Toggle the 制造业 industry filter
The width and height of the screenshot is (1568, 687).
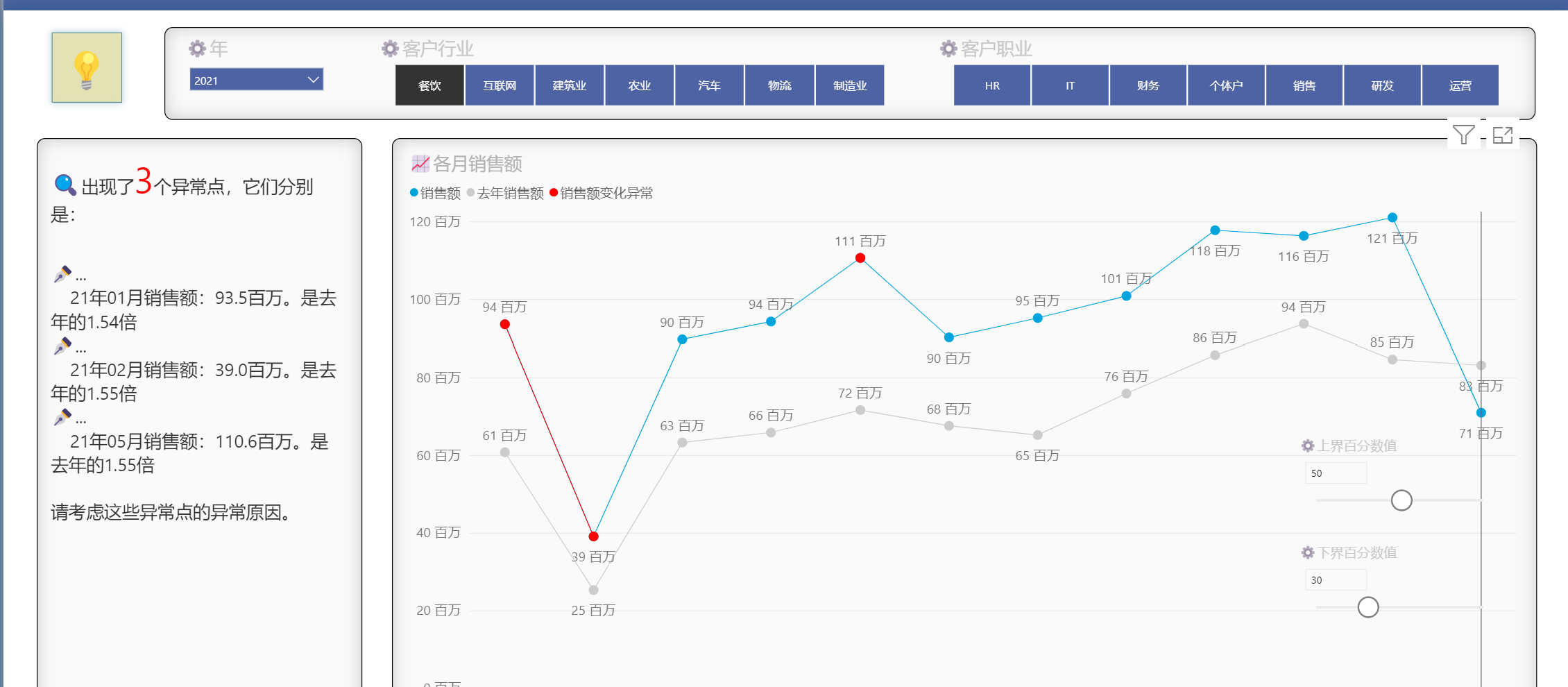pos(850,85)
